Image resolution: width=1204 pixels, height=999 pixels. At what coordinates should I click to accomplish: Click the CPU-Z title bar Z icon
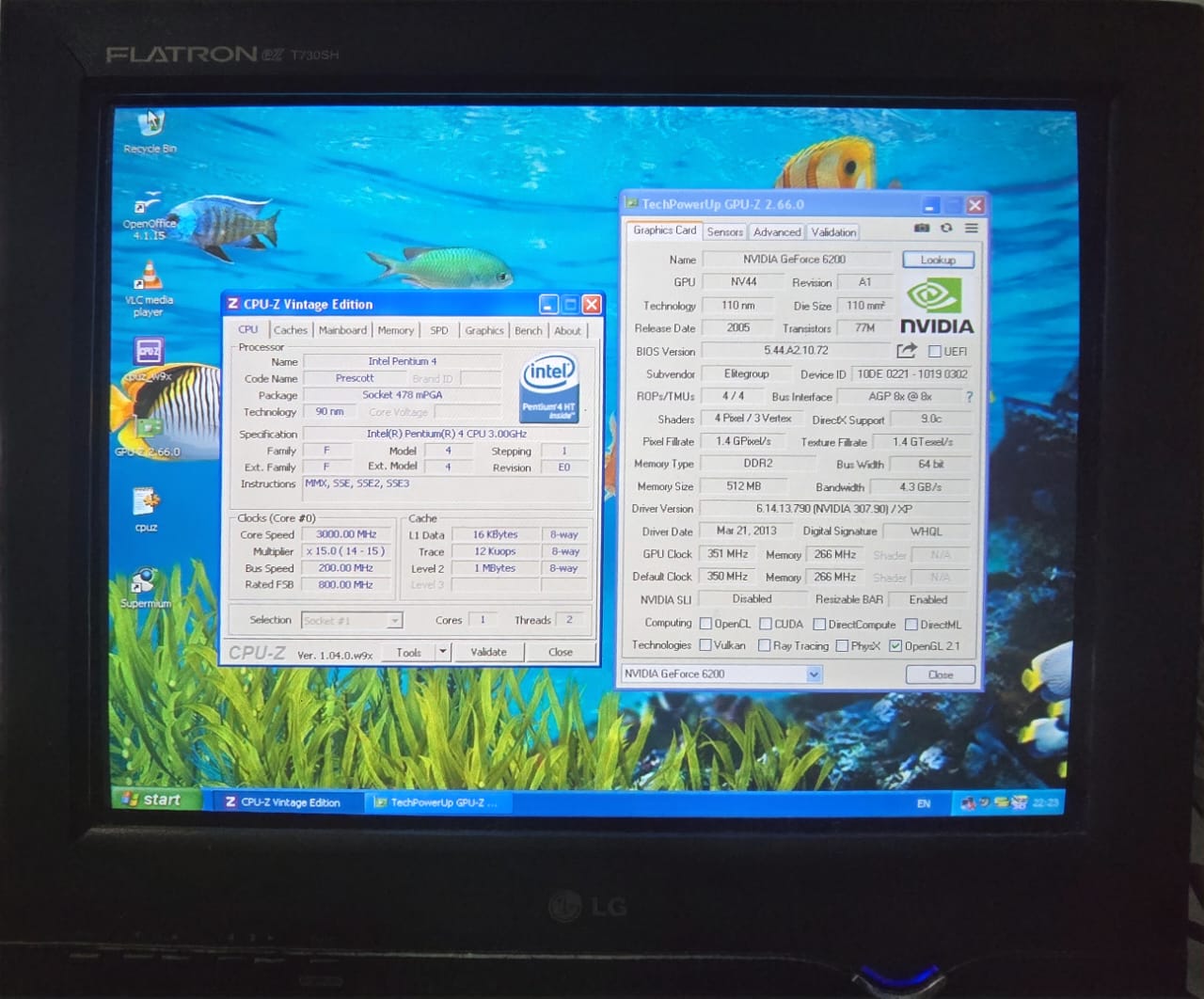pyautogui.click(x=233, y=304)
